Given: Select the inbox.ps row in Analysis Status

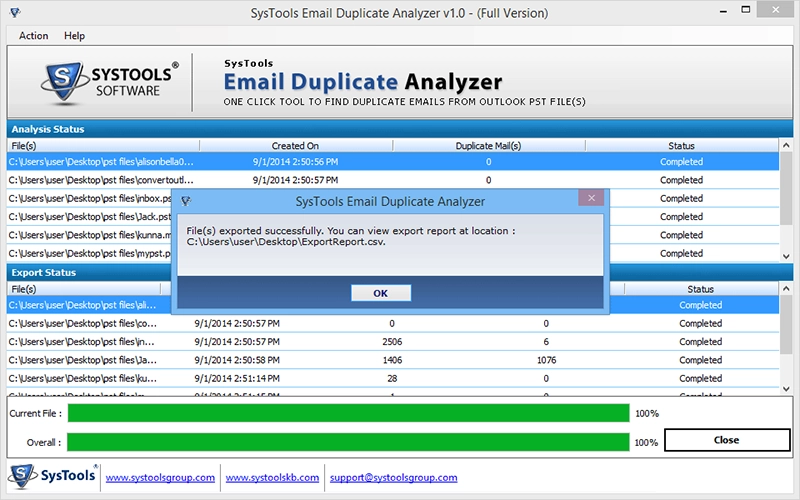Looking at the screenshot, I should [89, 198].
